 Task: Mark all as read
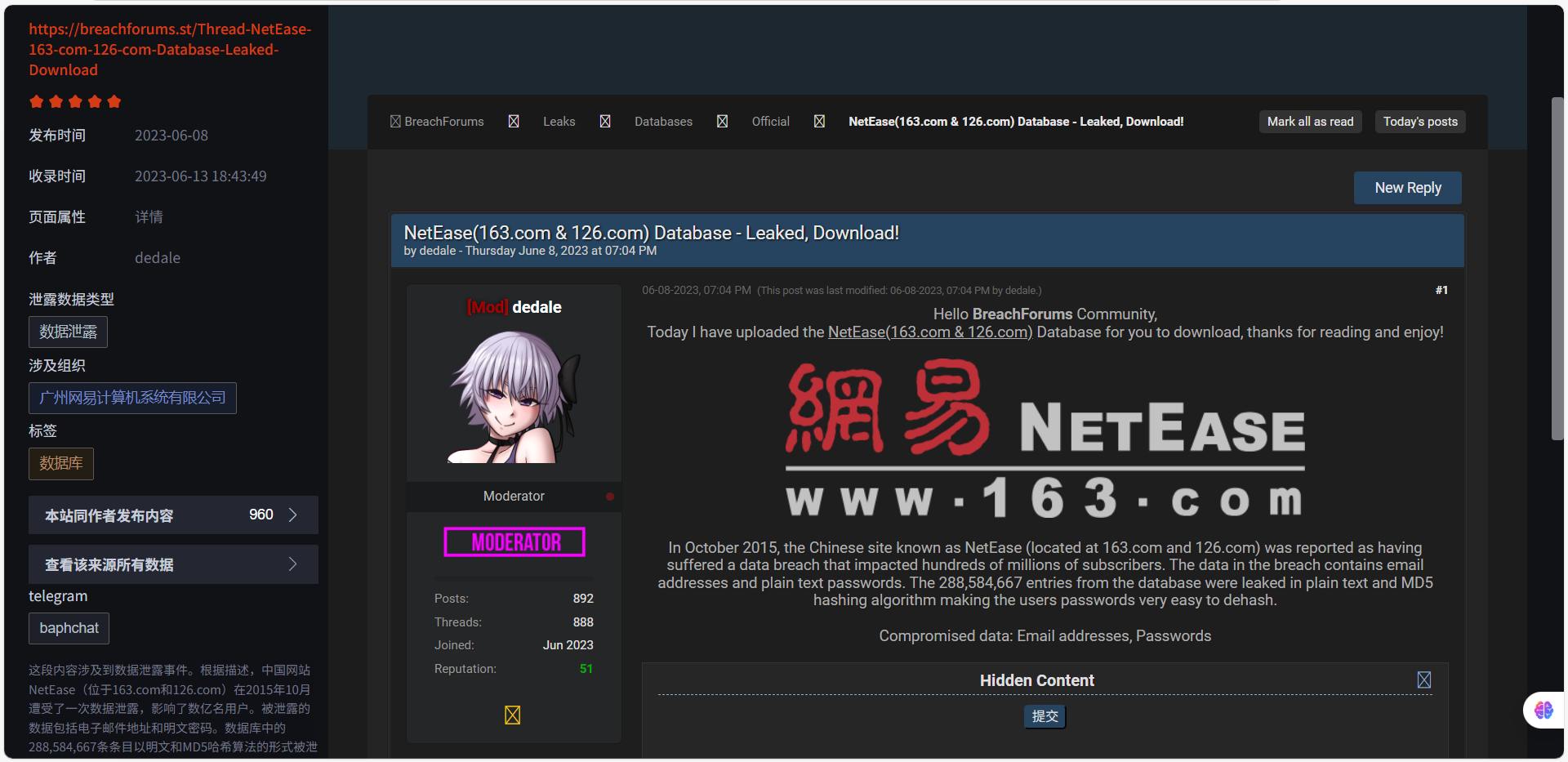[x=1310, y=122]
